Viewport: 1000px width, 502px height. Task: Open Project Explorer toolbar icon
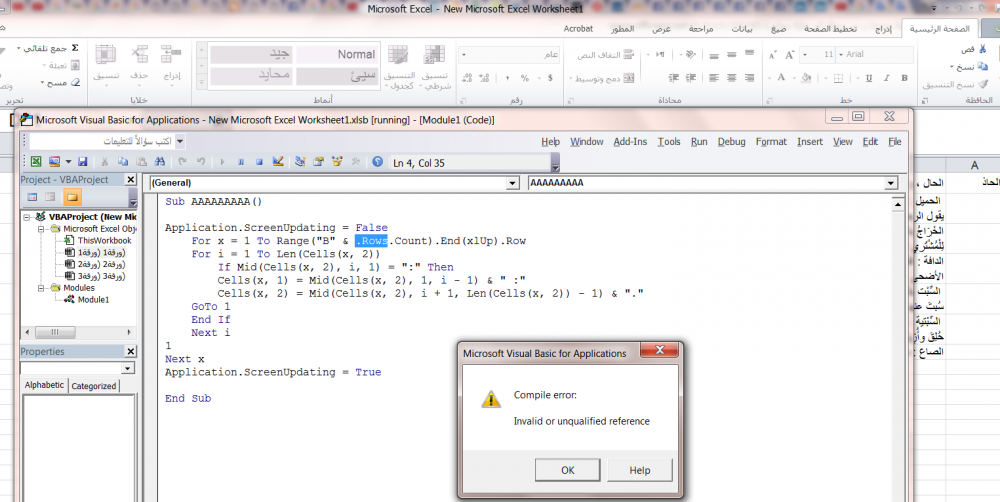click(x=300, y=162)
